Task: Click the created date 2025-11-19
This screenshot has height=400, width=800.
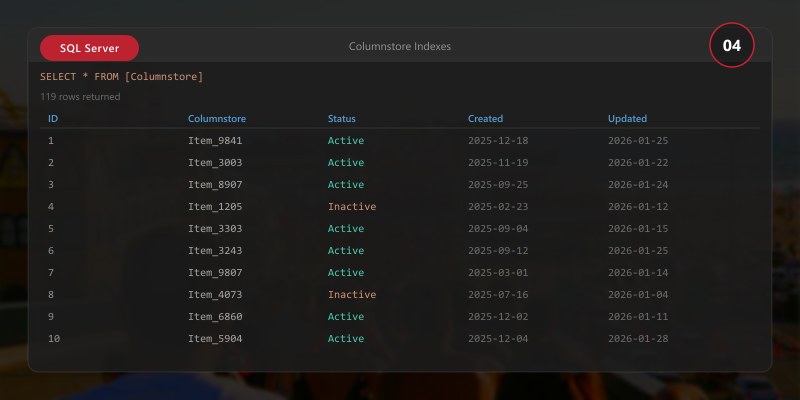Action: click(498, 162)
